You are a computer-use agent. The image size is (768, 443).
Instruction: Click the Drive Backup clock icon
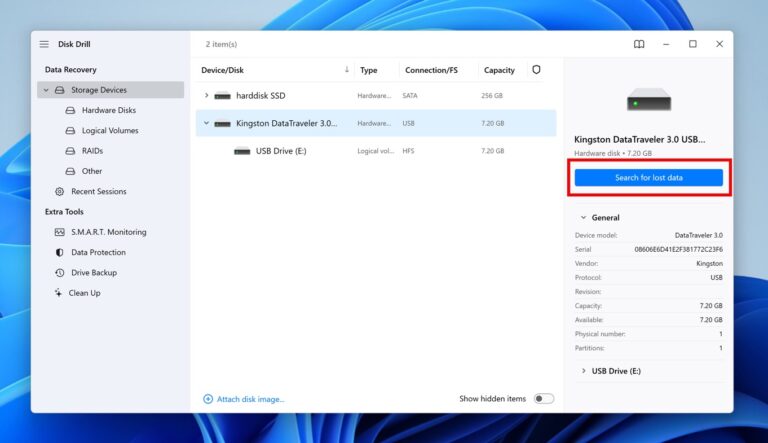tap(59, 272)
